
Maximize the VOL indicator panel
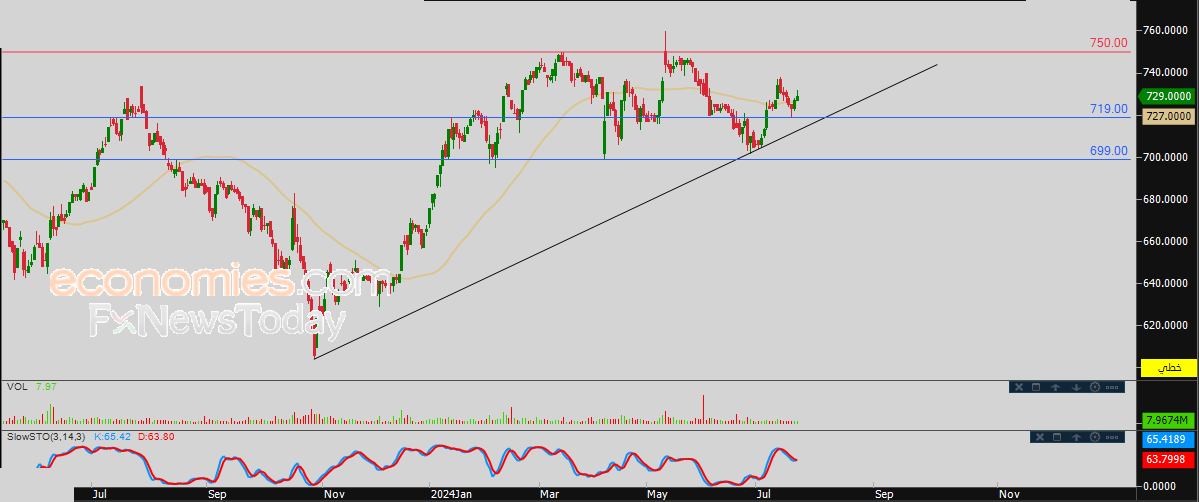coord(1036,387)
